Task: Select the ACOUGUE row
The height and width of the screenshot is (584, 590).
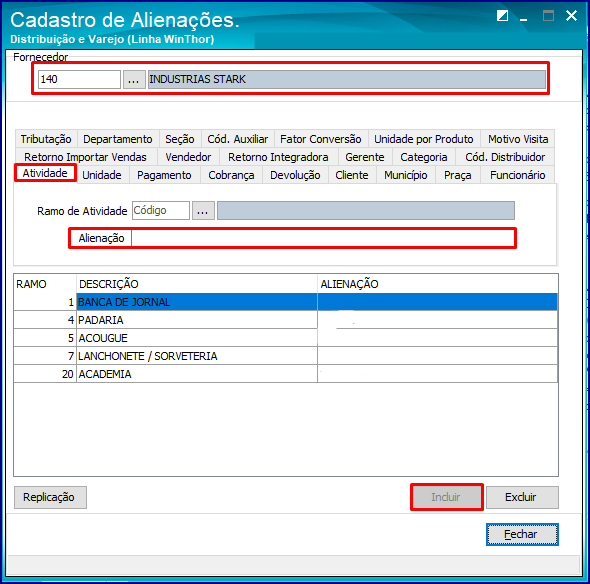Action: click(286, 338)
